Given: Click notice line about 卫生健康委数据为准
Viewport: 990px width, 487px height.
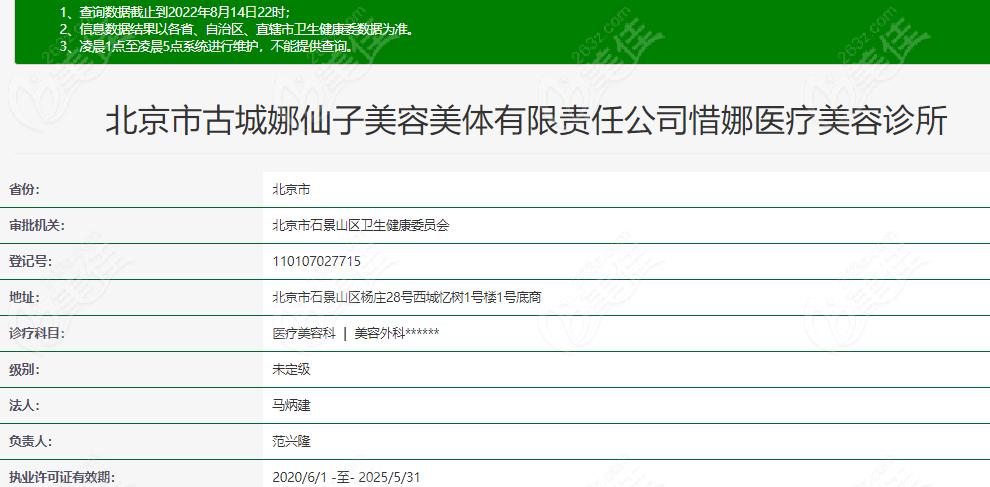Looking at the screenshot, I should coord(237,29).
